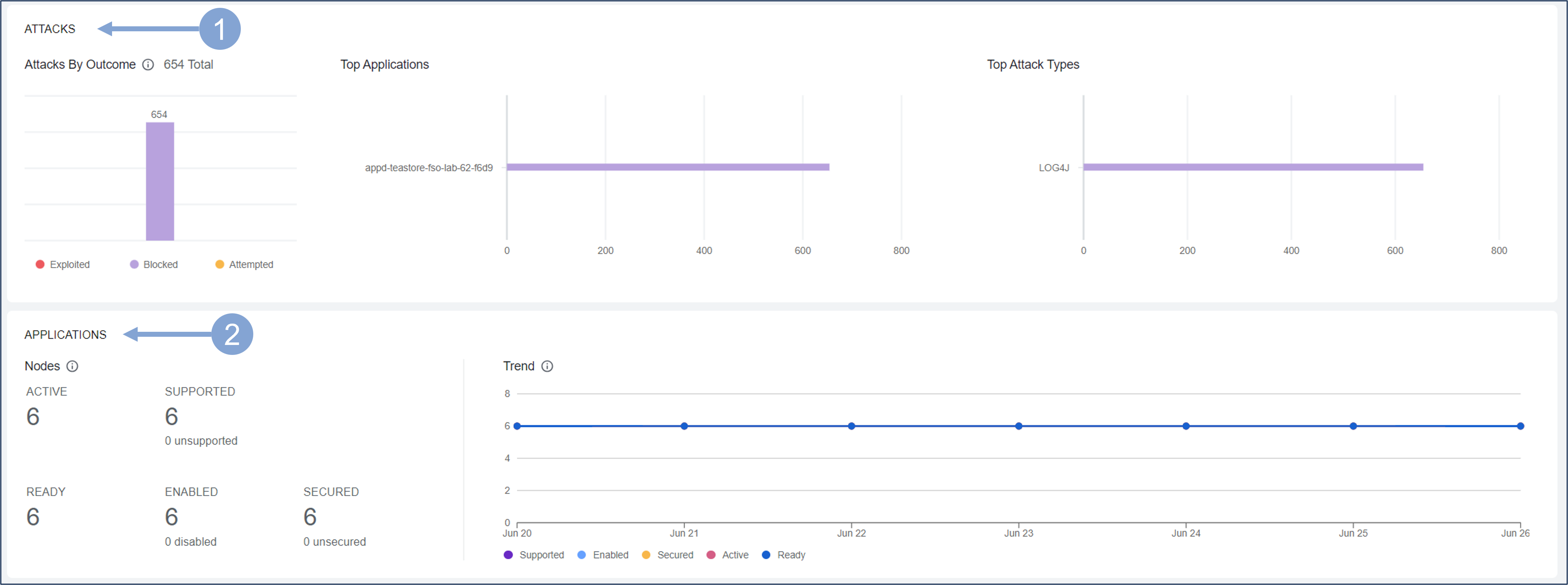
Task: Click the Active nodes count value
Action: (33, 416)
